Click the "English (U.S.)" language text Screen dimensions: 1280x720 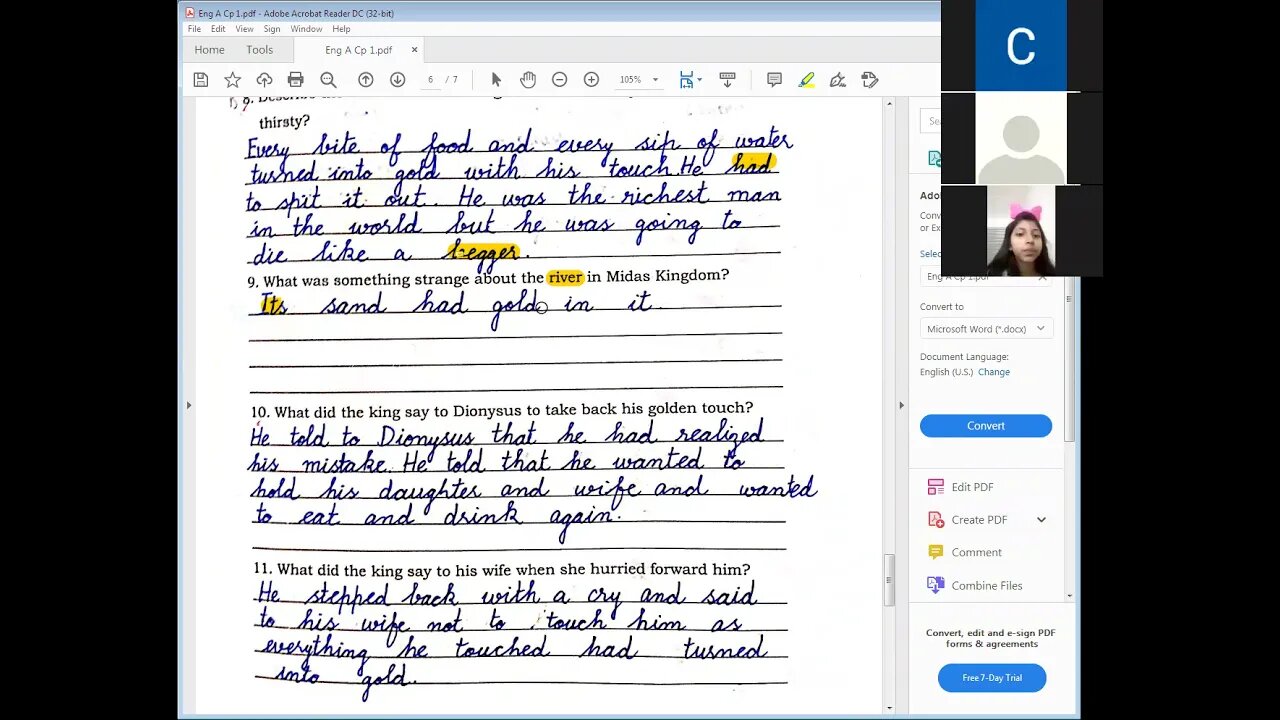click(947, 372)
